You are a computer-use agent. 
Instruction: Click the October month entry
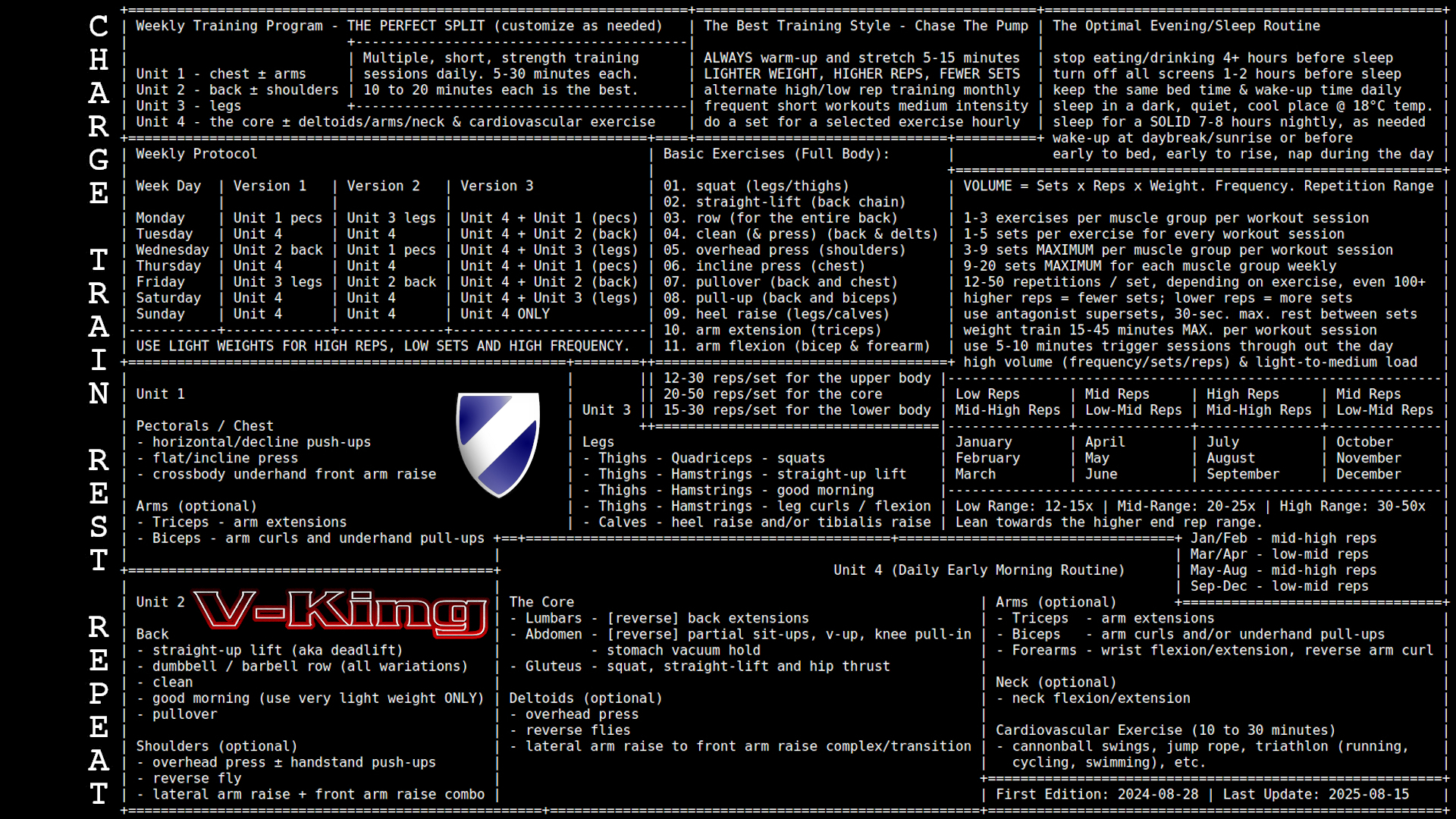(x=1364, y=442)
